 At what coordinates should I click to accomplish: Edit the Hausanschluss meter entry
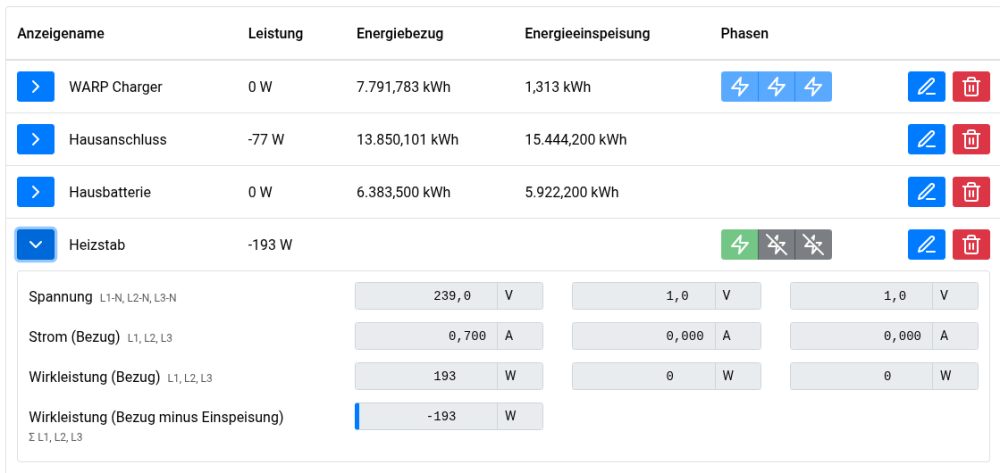[926, 139]
